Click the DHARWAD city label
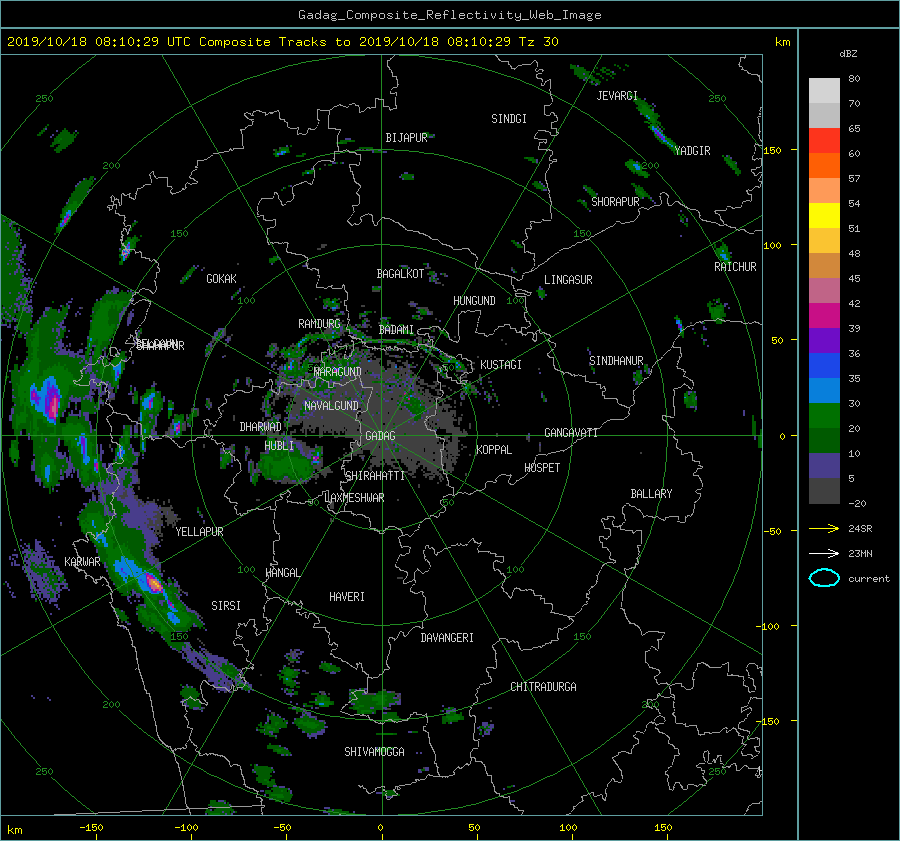Image resolution: width=900 pixels, height=841 pixels. (261, 427)
